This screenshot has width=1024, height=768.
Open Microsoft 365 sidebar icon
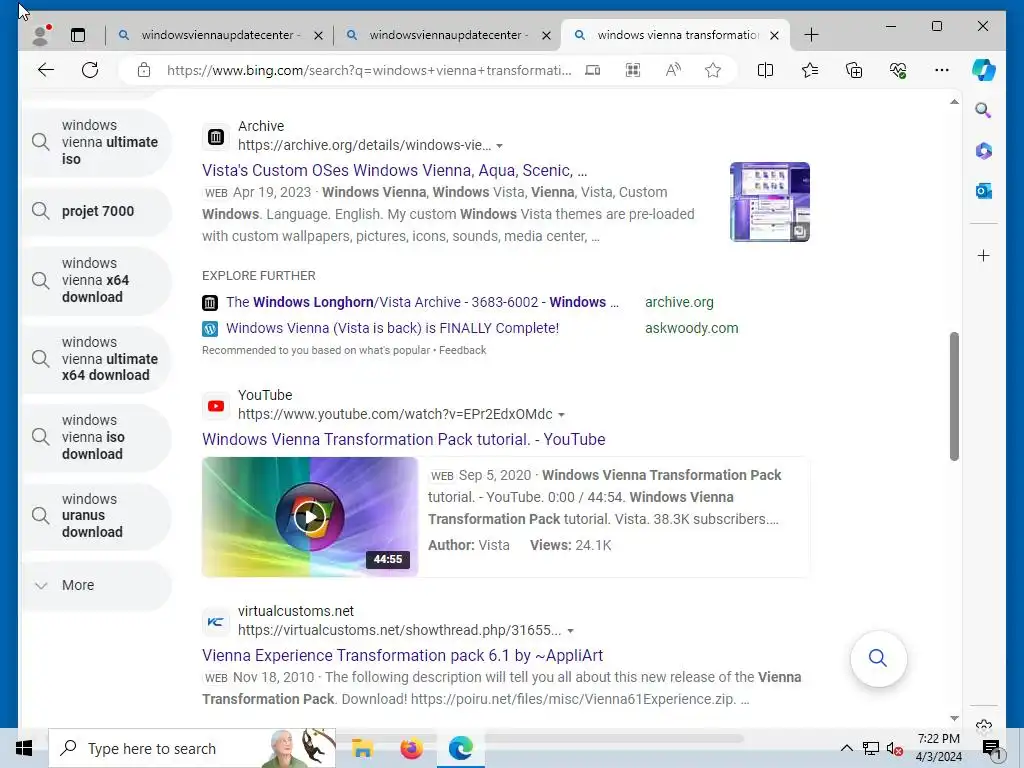[x=984, y=151]
